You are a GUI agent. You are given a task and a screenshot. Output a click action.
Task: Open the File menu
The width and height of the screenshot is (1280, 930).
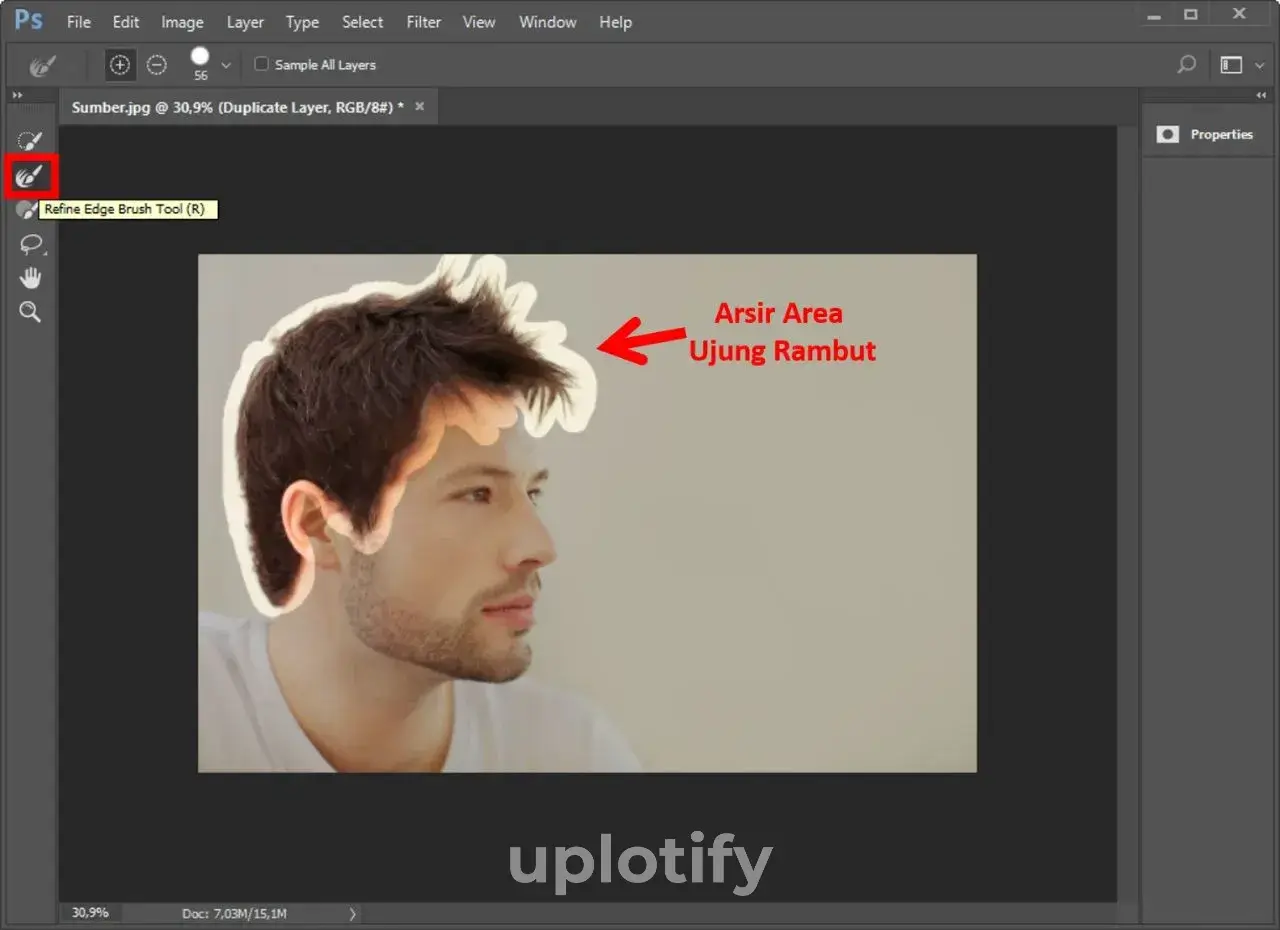click(78, 21)
